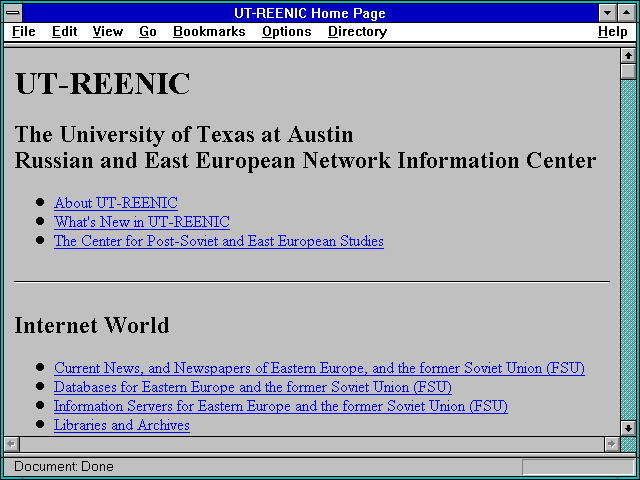Click the vertical scrollbar down arrow
Viewport: 640px width, 480px height.
628,428
